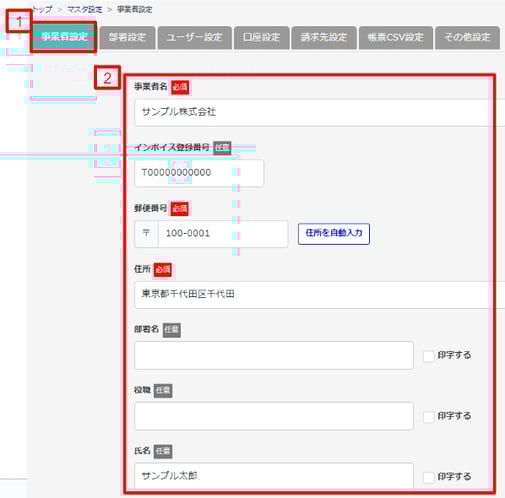Screen dimensions: 505x498
Task: Open the 事業者設定 tab
Action: pyautogui.click(x=64, y=37)
